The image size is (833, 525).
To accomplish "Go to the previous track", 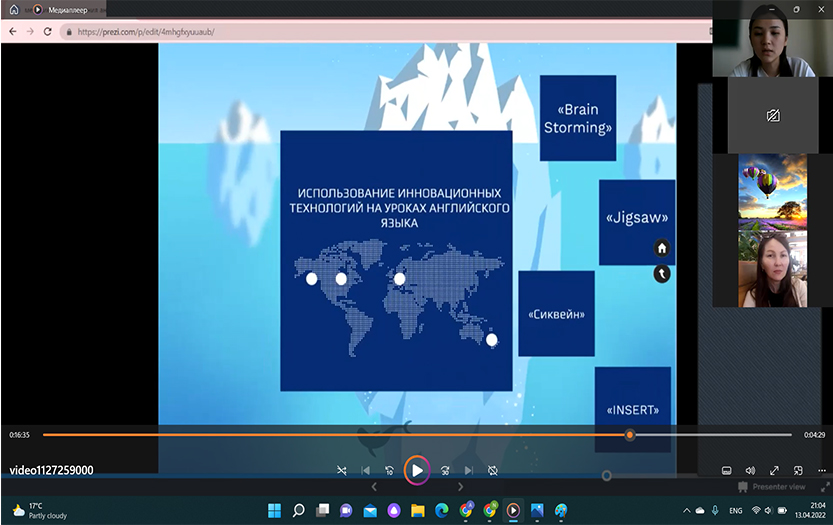I will [x=366, y=470].
